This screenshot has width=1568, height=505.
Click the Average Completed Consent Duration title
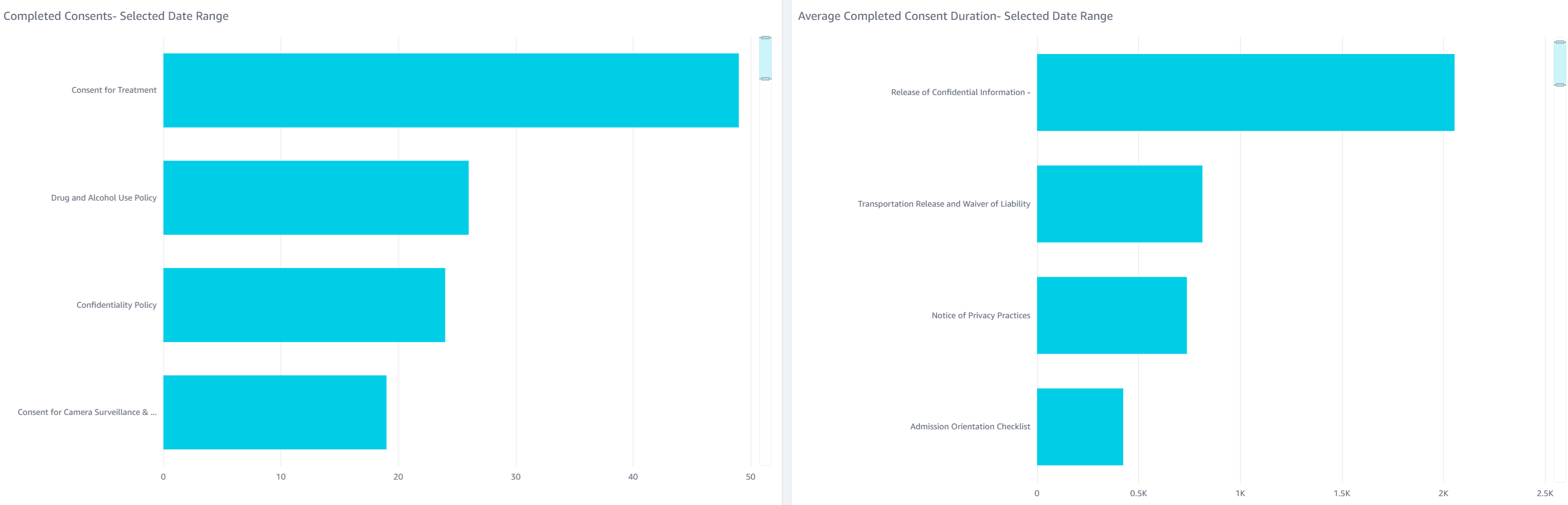click(x=954, y=16)
